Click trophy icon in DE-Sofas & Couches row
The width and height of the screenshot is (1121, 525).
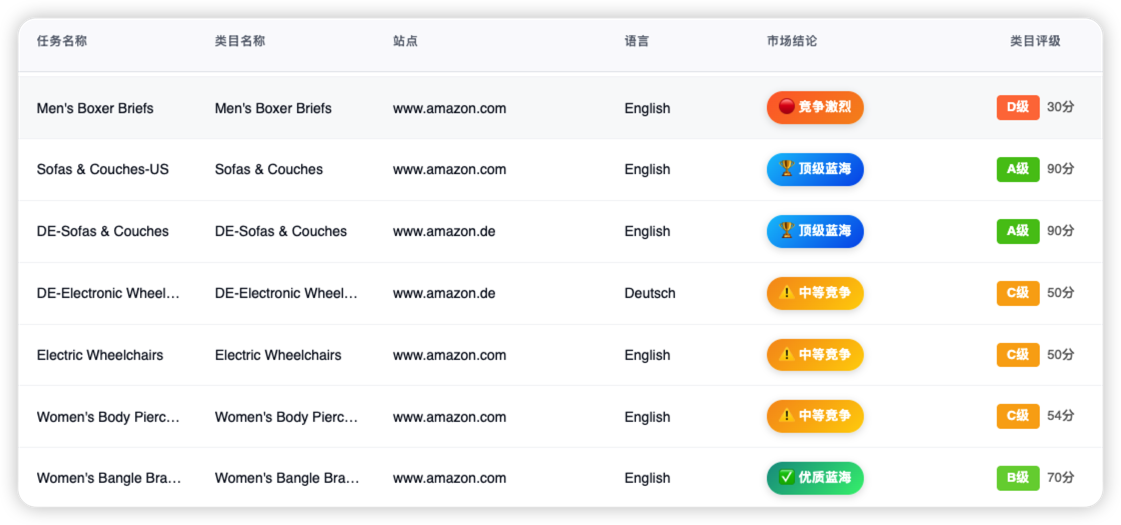786,230
